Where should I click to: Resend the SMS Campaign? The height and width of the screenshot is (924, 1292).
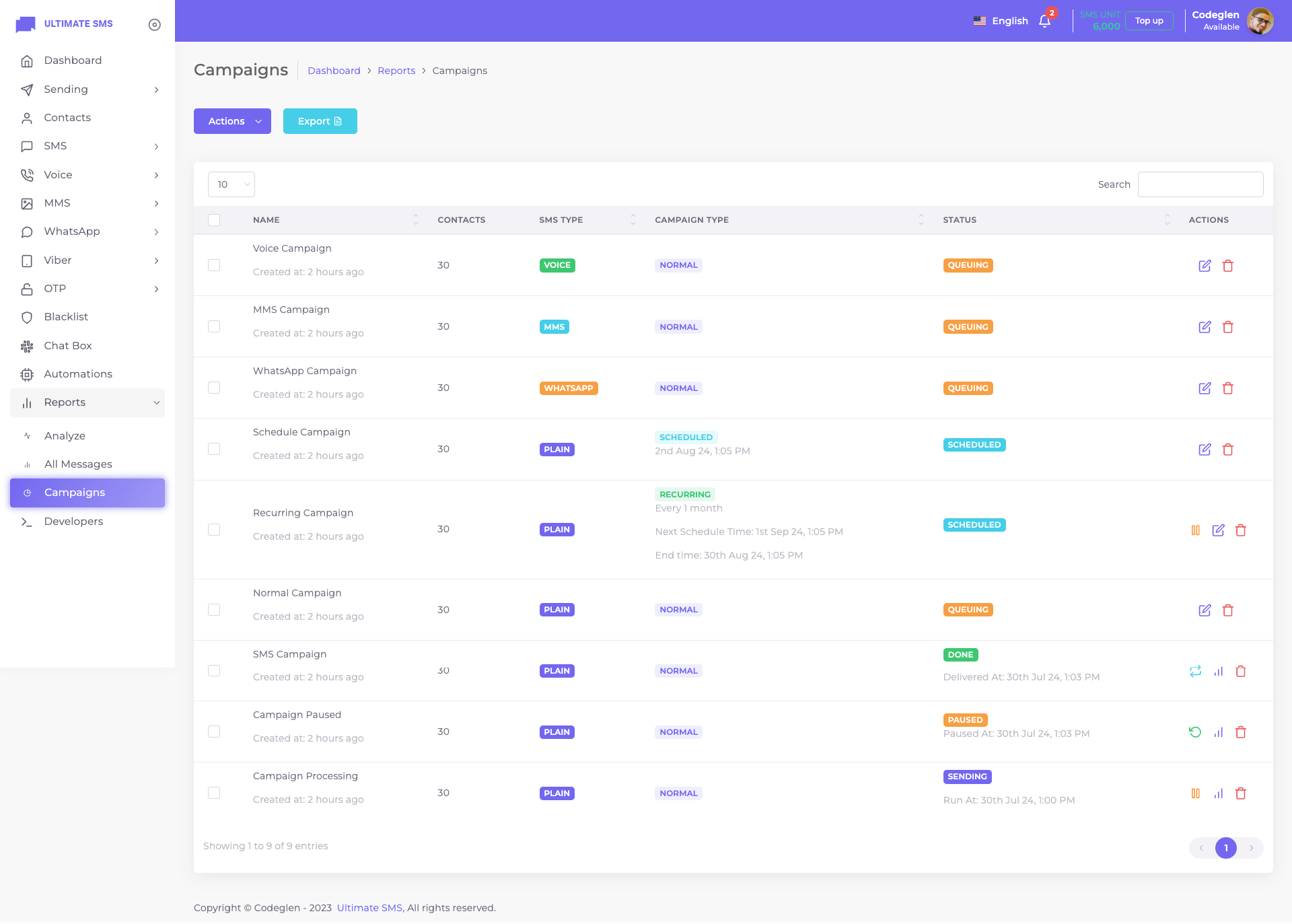tap(1195, 671)
